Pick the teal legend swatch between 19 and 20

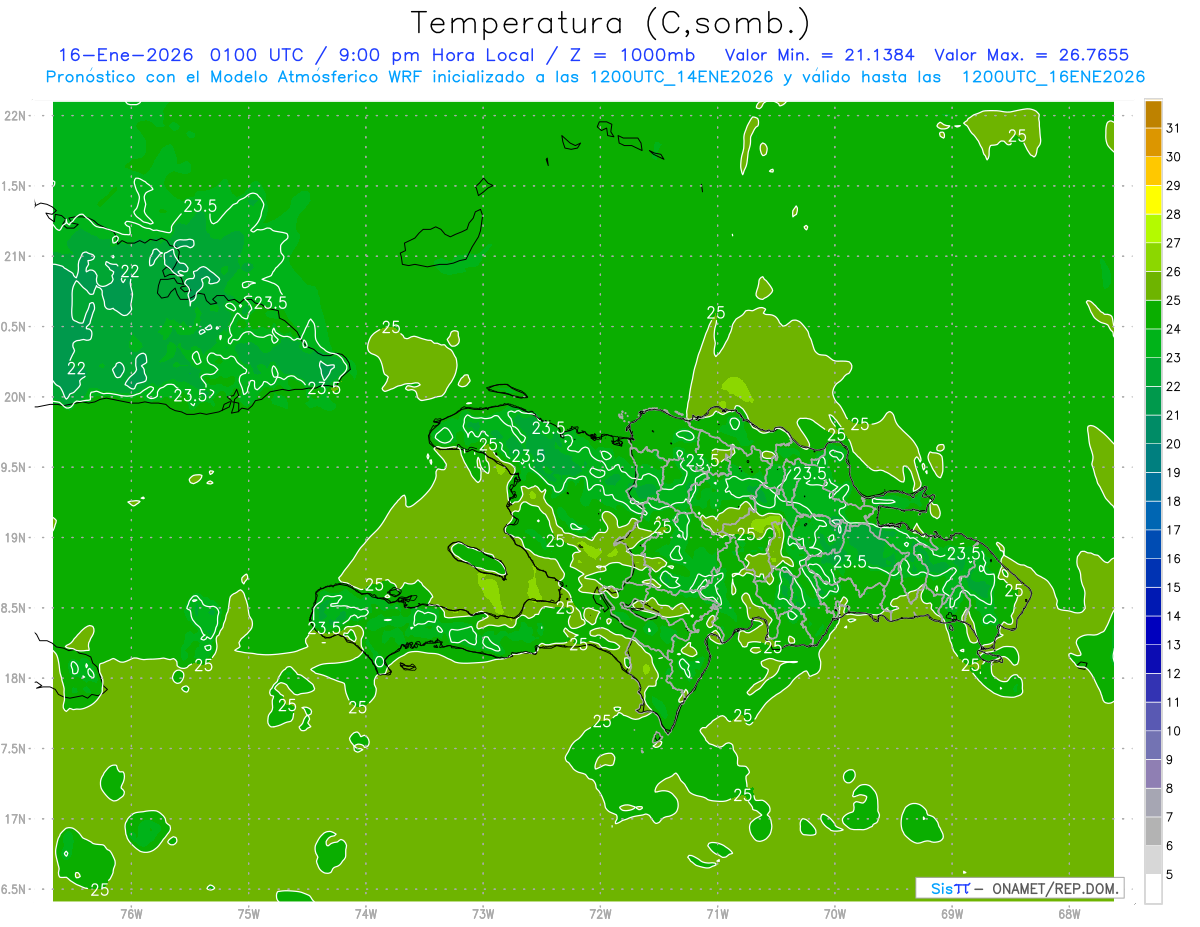(1153, 458)
